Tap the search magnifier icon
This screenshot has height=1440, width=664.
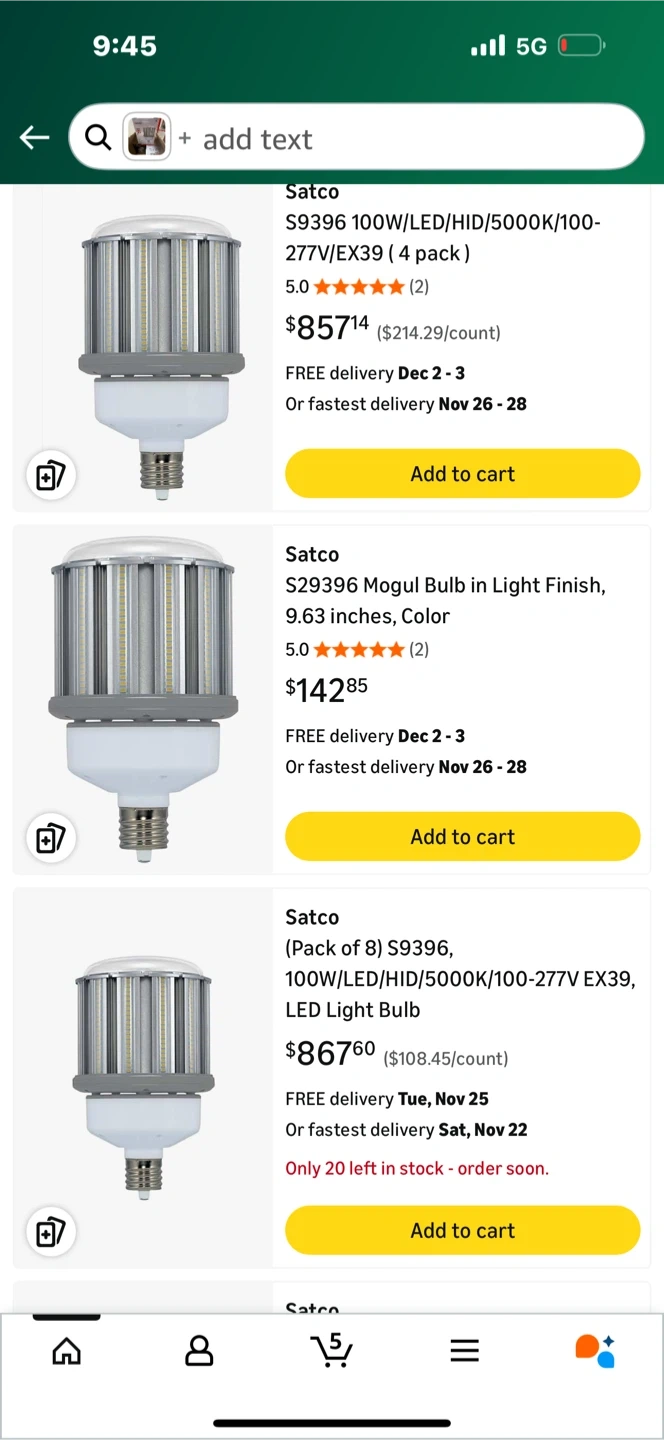98,138
